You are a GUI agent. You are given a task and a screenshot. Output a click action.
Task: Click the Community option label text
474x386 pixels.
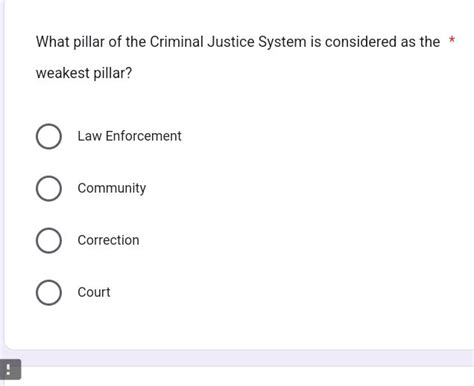point(112,188)
